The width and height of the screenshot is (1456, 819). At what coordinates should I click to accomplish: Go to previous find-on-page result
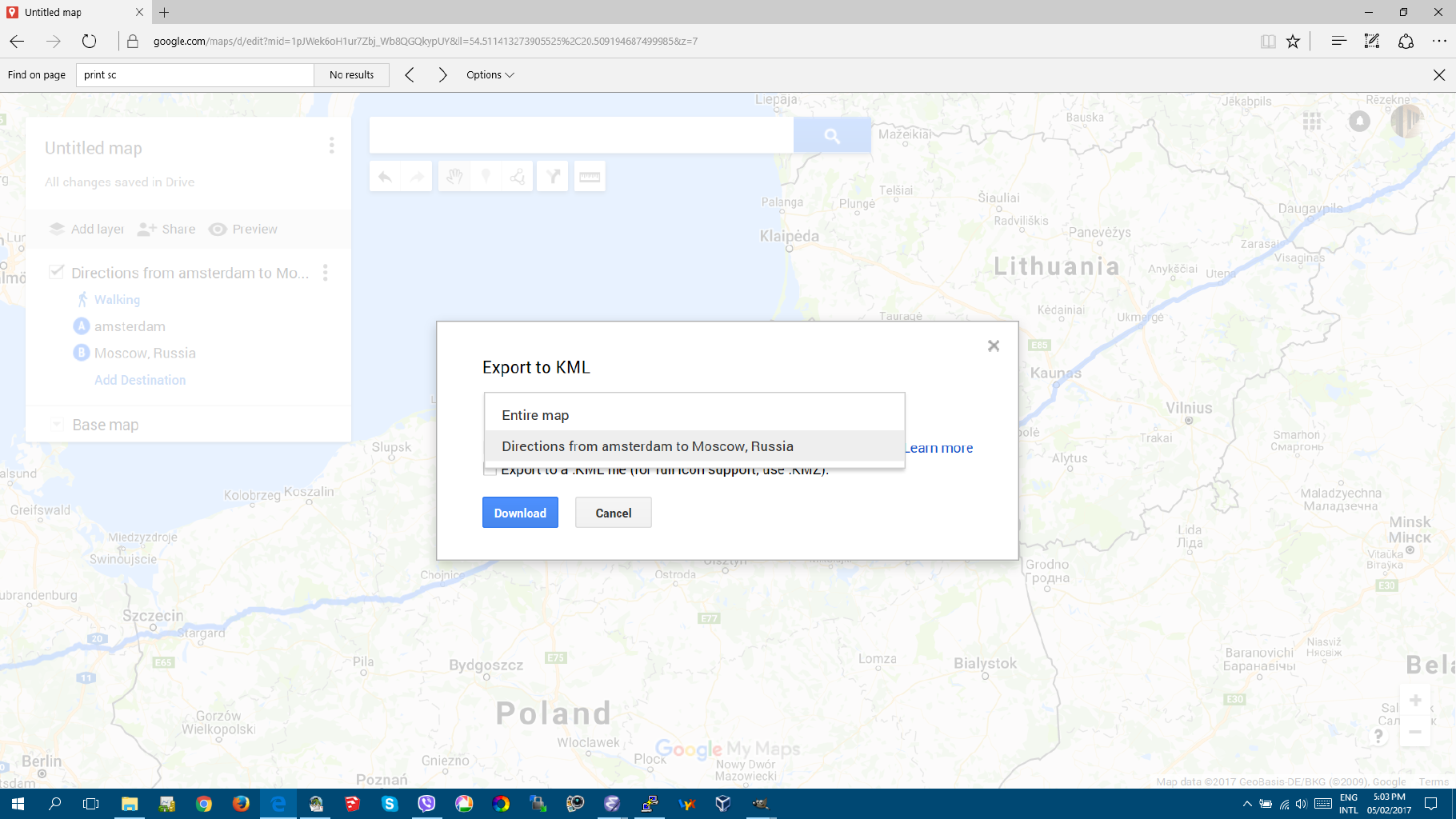[x=410, y=75]
